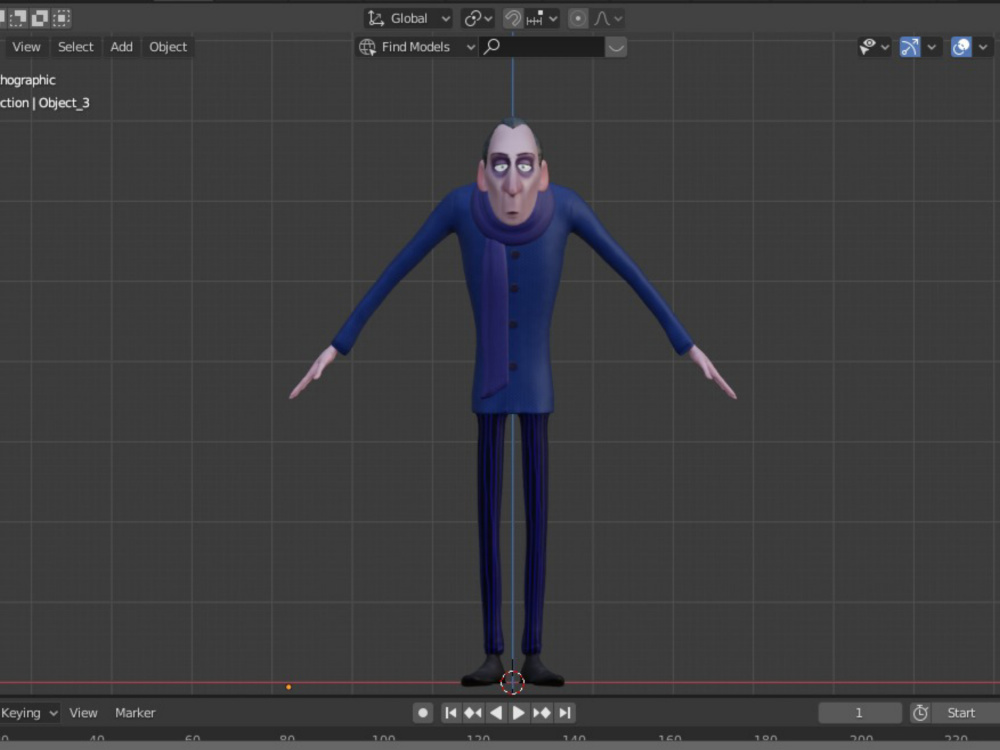Screen dimensions: 1000x750
Task: Jump to previous keyframe
Action: (473, 712)
